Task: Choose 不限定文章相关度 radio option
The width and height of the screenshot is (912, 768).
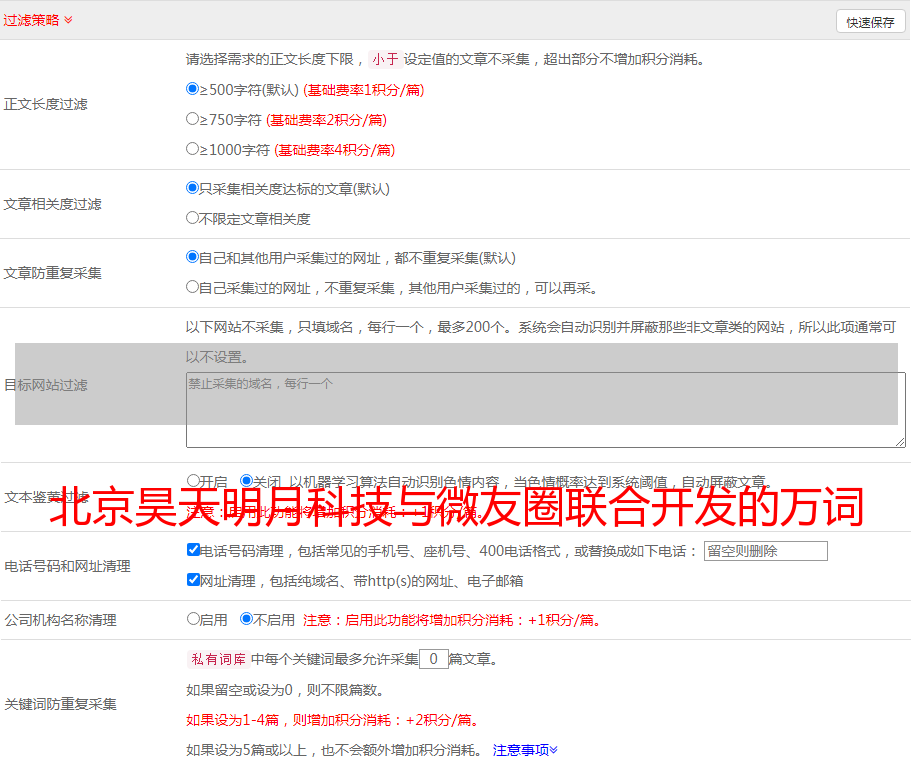Action: coord(193,218)
